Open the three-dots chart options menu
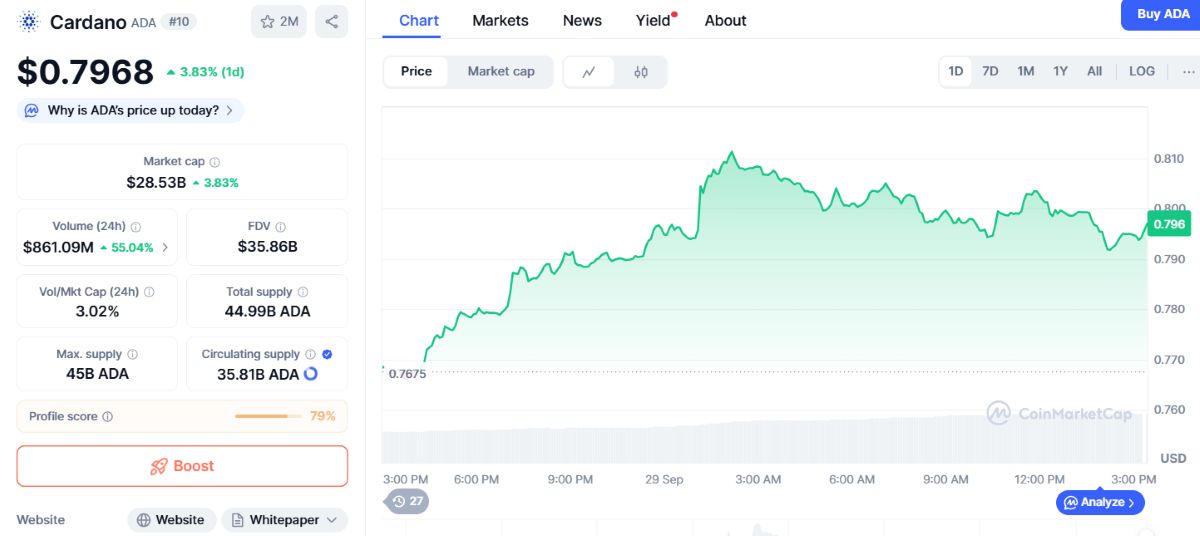This screenshot has width=1200, height=536. (1188, 71)
